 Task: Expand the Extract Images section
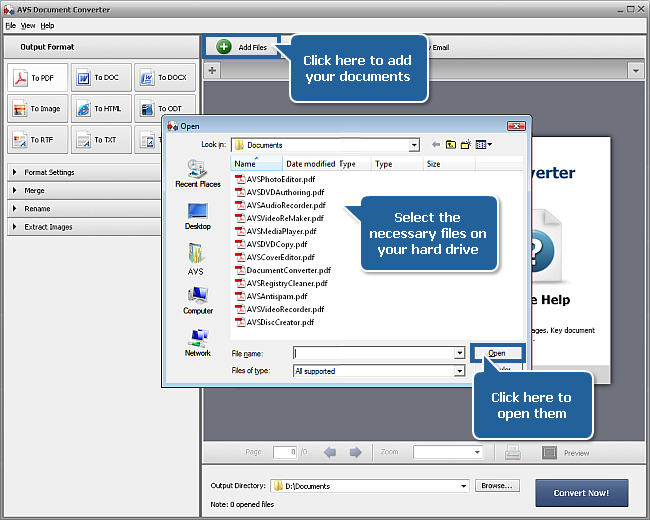click(84, 227)
